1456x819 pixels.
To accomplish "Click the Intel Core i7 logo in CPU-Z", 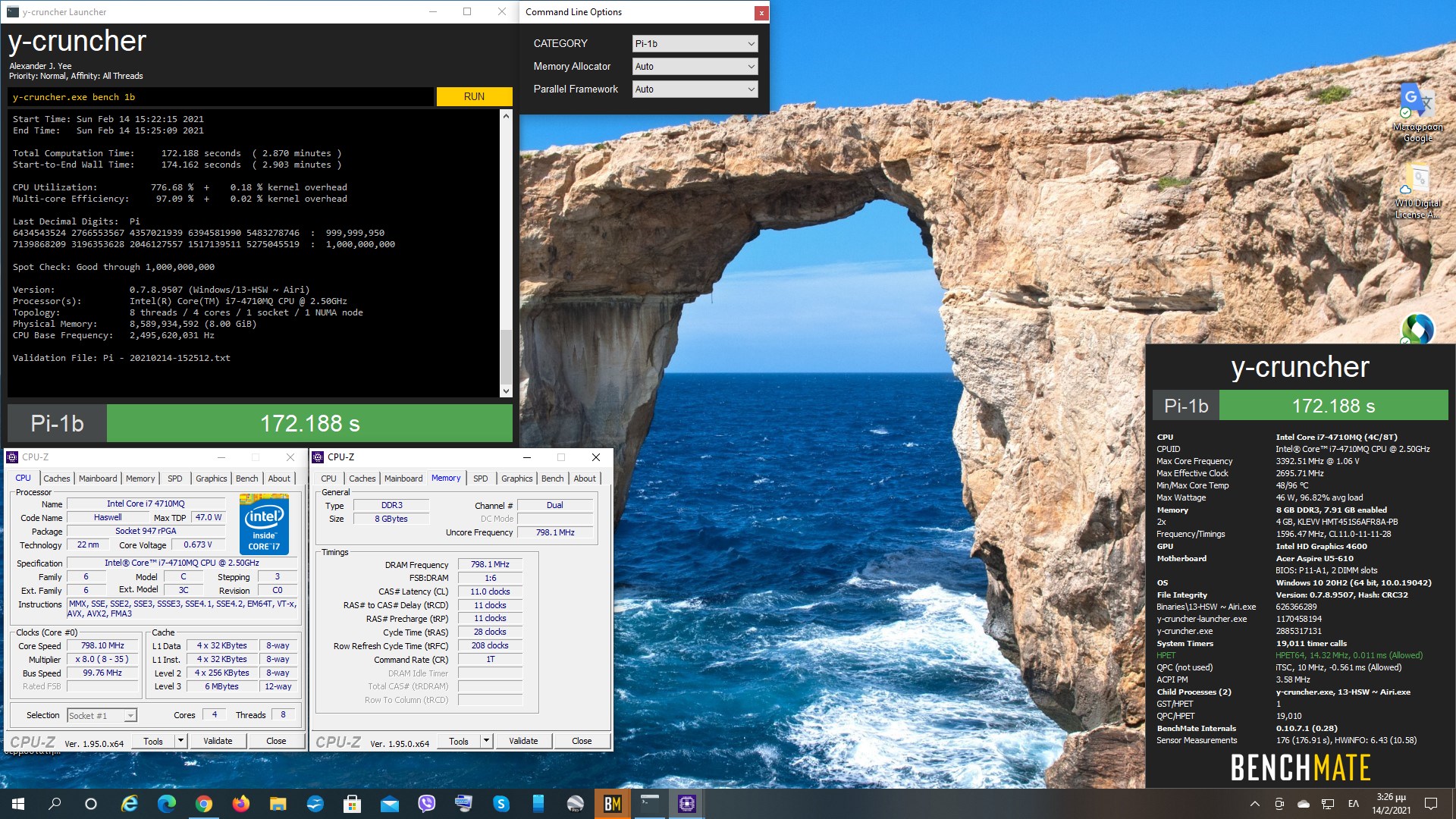I will 264,524.
